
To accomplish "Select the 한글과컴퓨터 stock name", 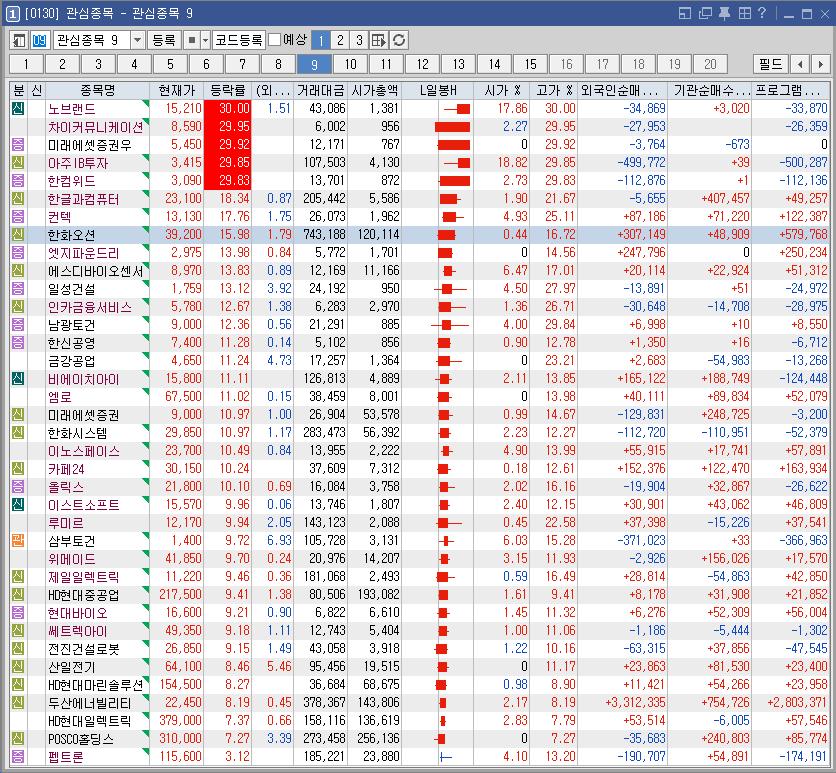I will pos(83,199).
